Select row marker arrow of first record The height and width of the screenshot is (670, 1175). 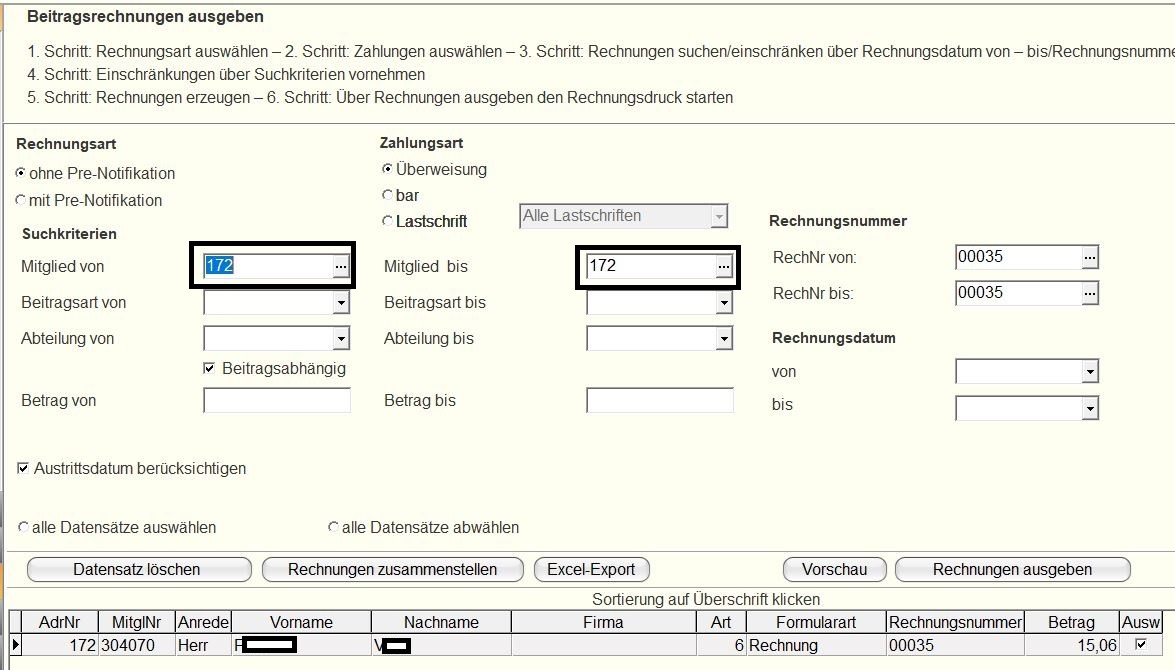[14, 645]
